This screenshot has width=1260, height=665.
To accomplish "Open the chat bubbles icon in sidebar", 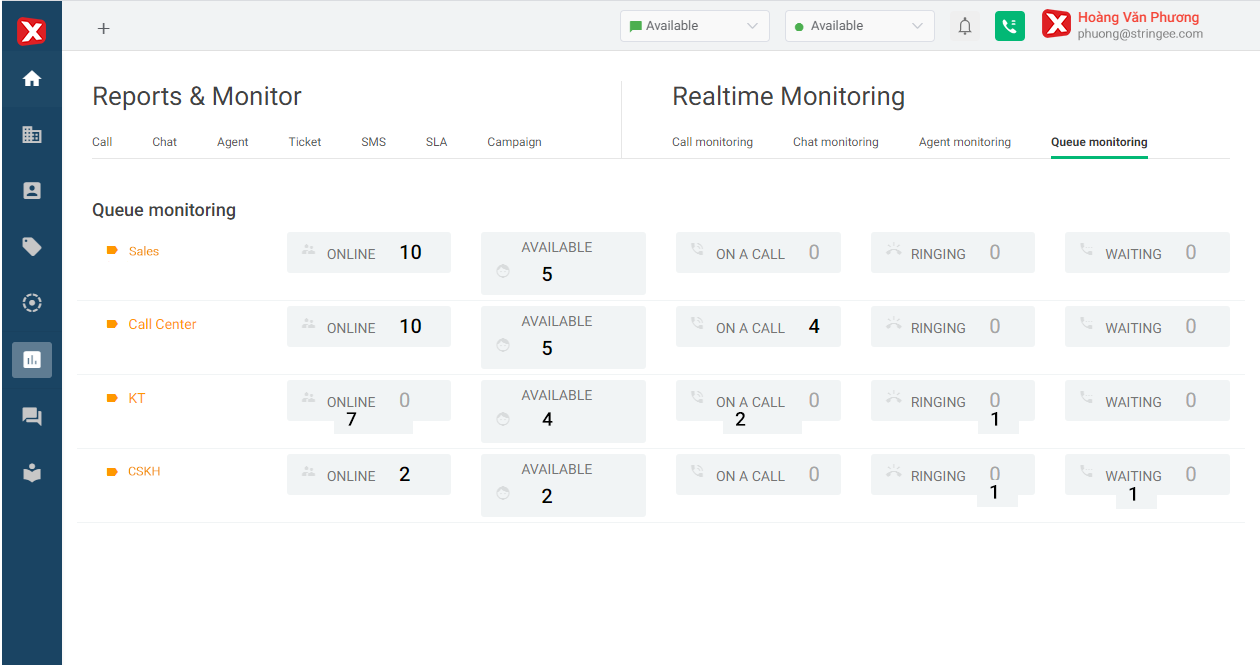I will 32,416.
